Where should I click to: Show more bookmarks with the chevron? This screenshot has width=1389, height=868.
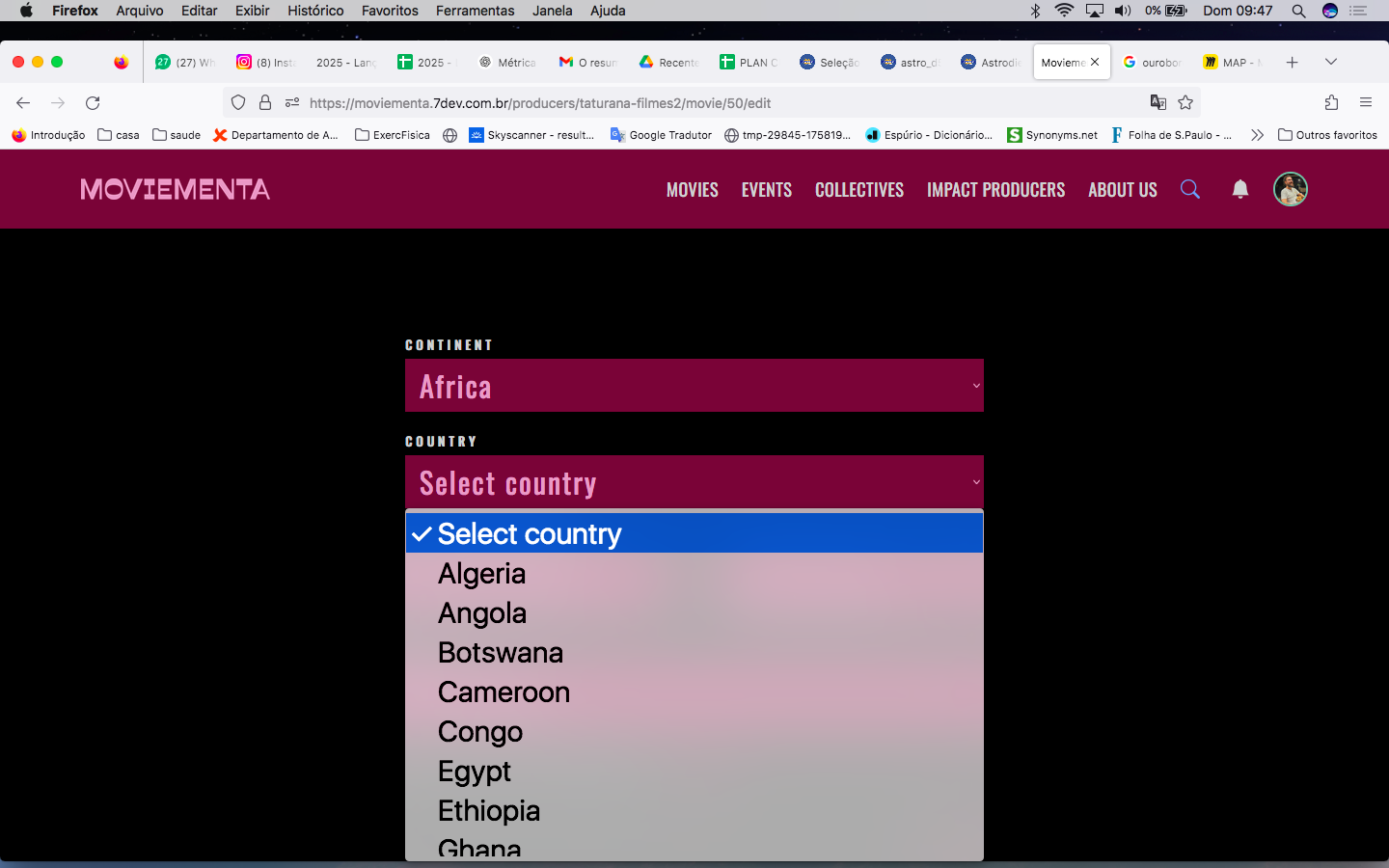[1256, 135]
